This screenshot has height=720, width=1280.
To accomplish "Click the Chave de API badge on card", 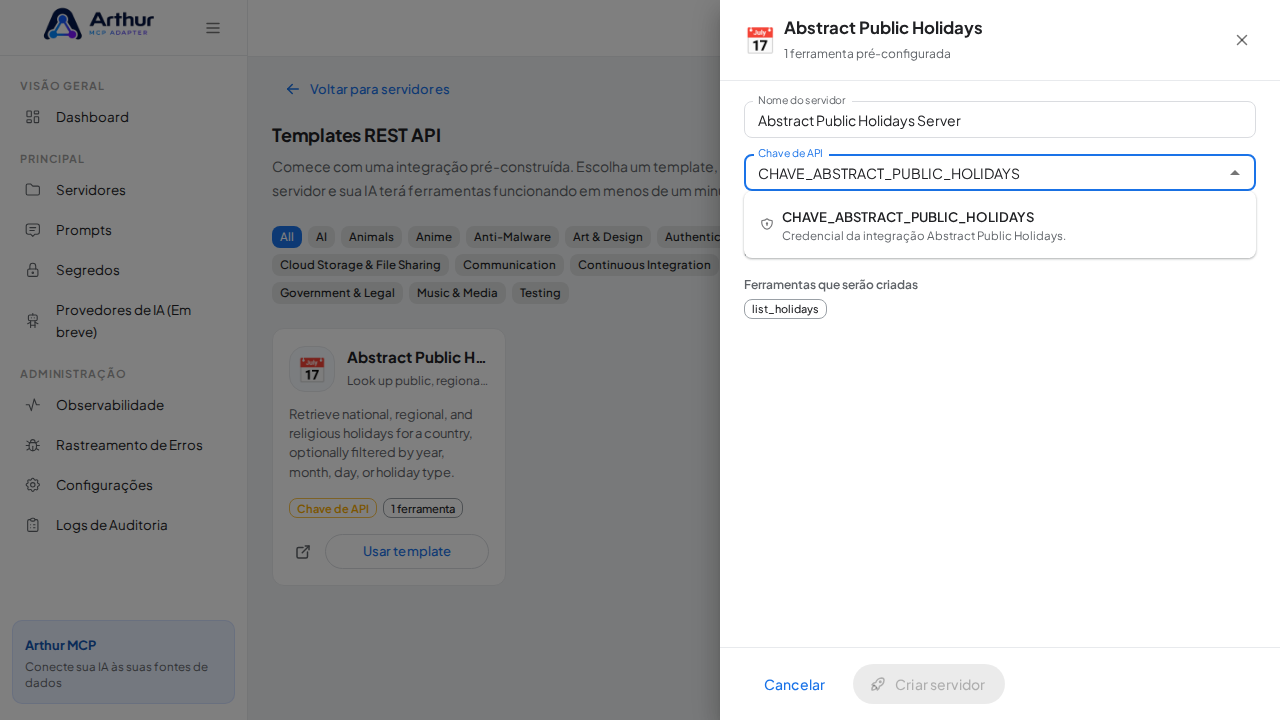I will [x=333, y=509].
